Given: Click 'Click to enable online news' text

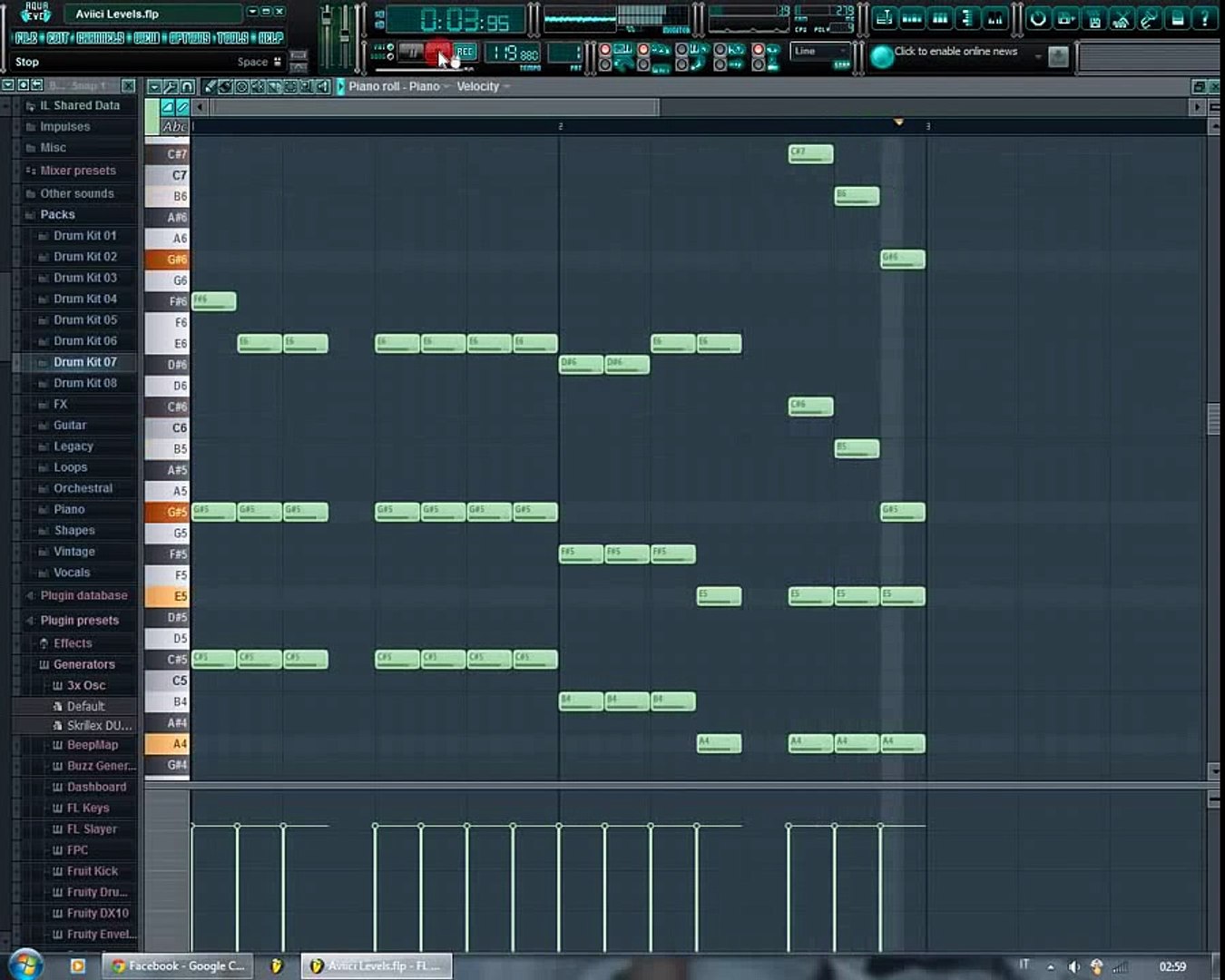Looking at the screenshot, I should click(955, 52).
